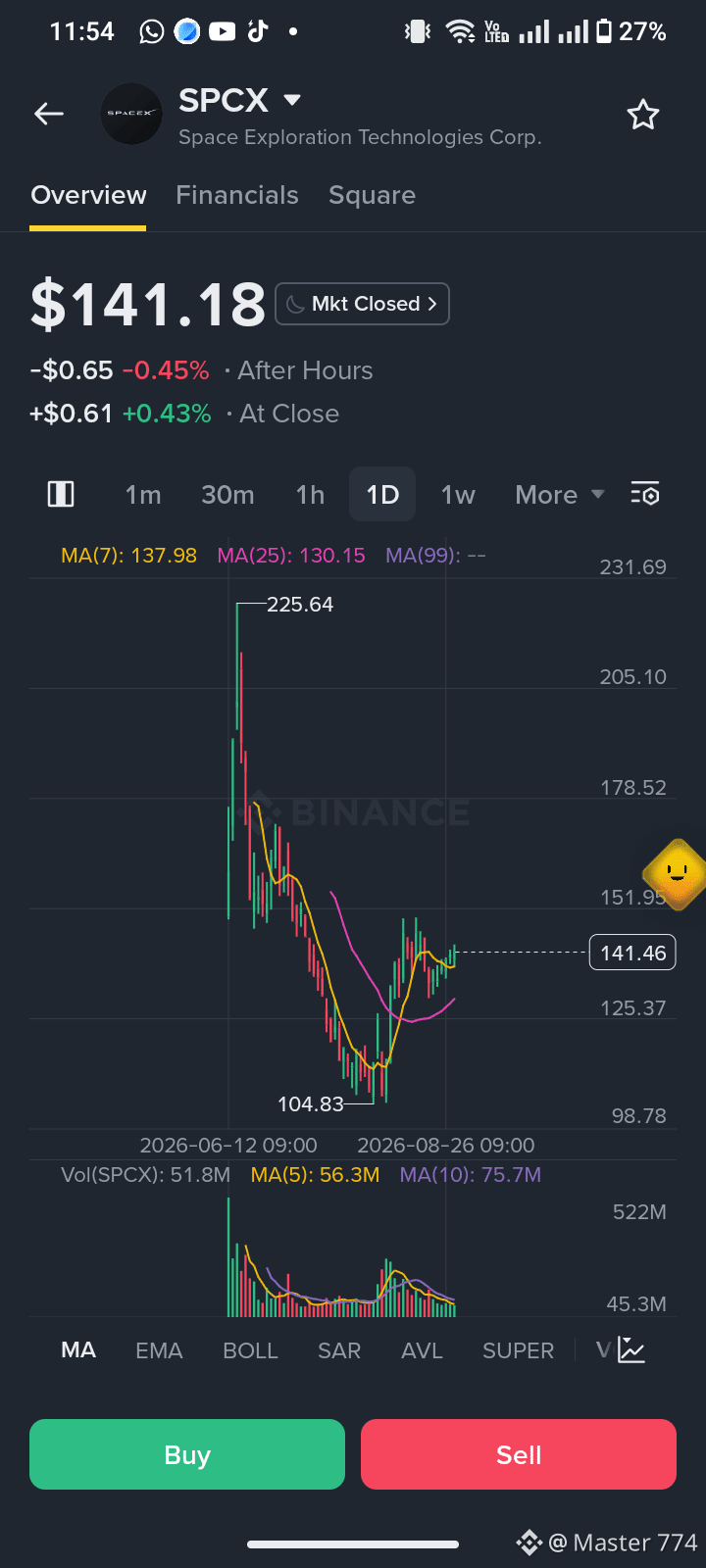Tap the 225.64 high price marker
Screen dimensions: 706x1568
(300, 605)
